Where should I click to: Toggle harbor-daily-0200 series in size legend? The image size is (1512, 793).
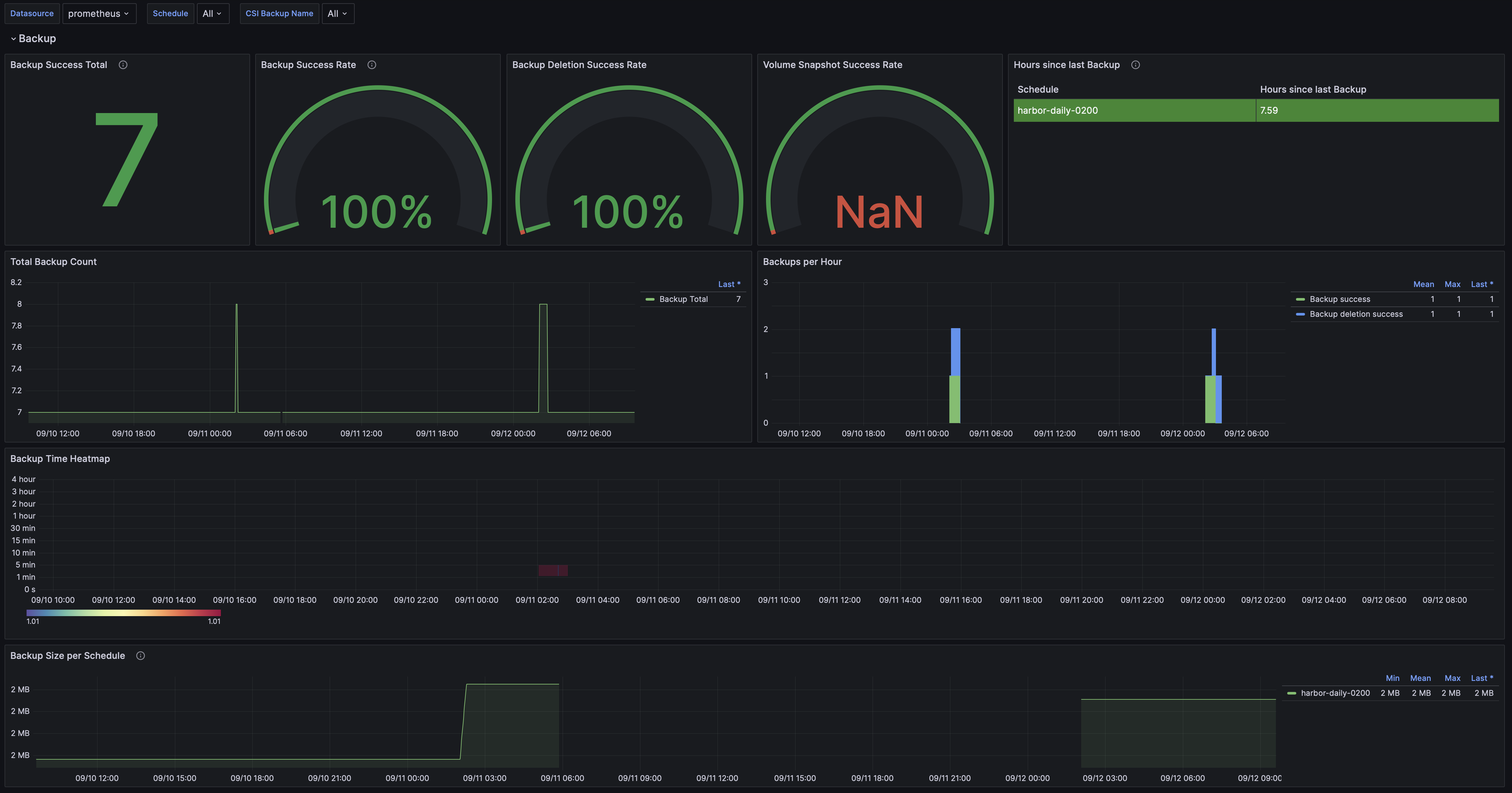(x=1335, y=693)
